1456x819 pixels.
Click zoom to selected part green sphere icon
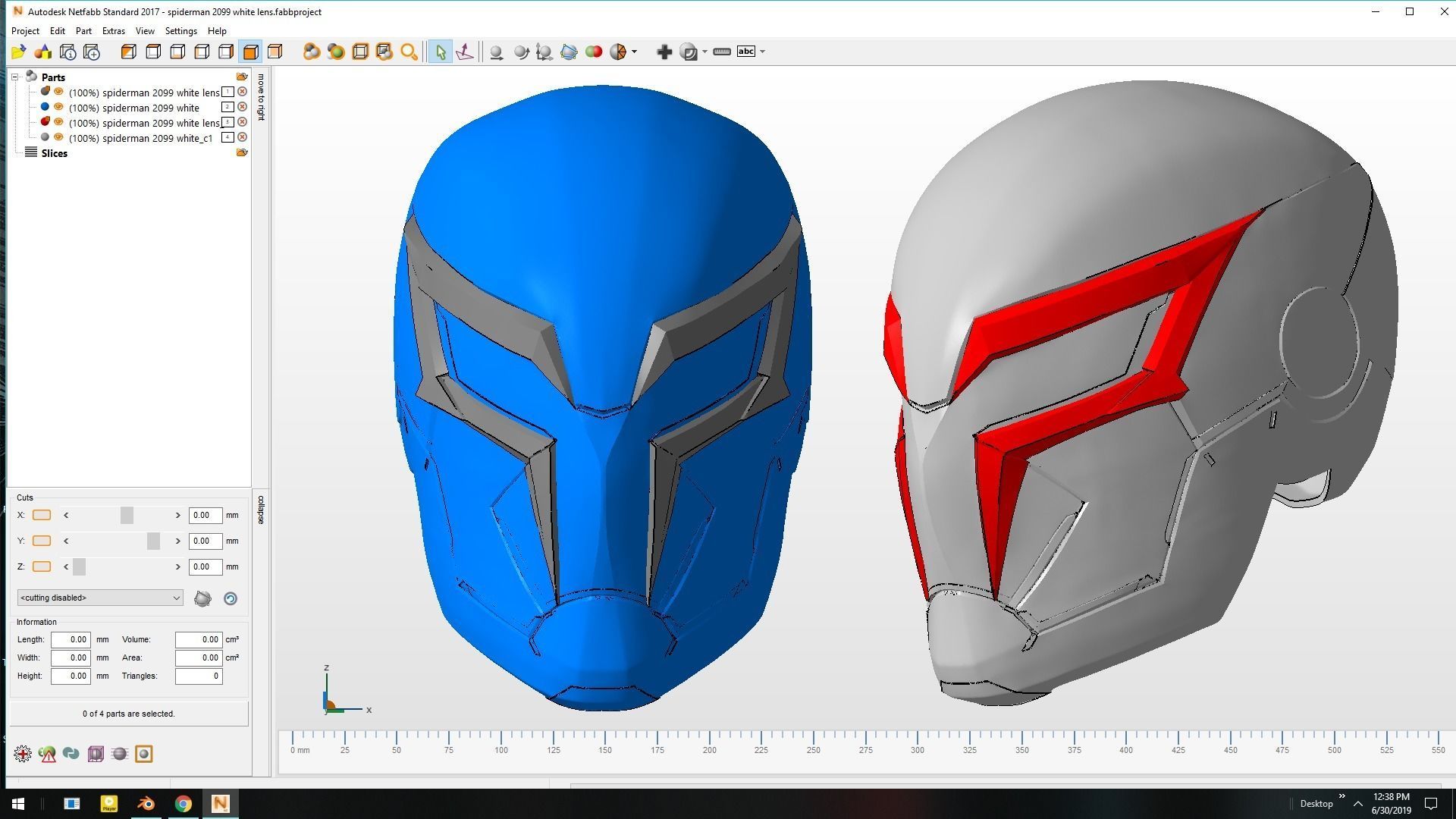(336, 52)
